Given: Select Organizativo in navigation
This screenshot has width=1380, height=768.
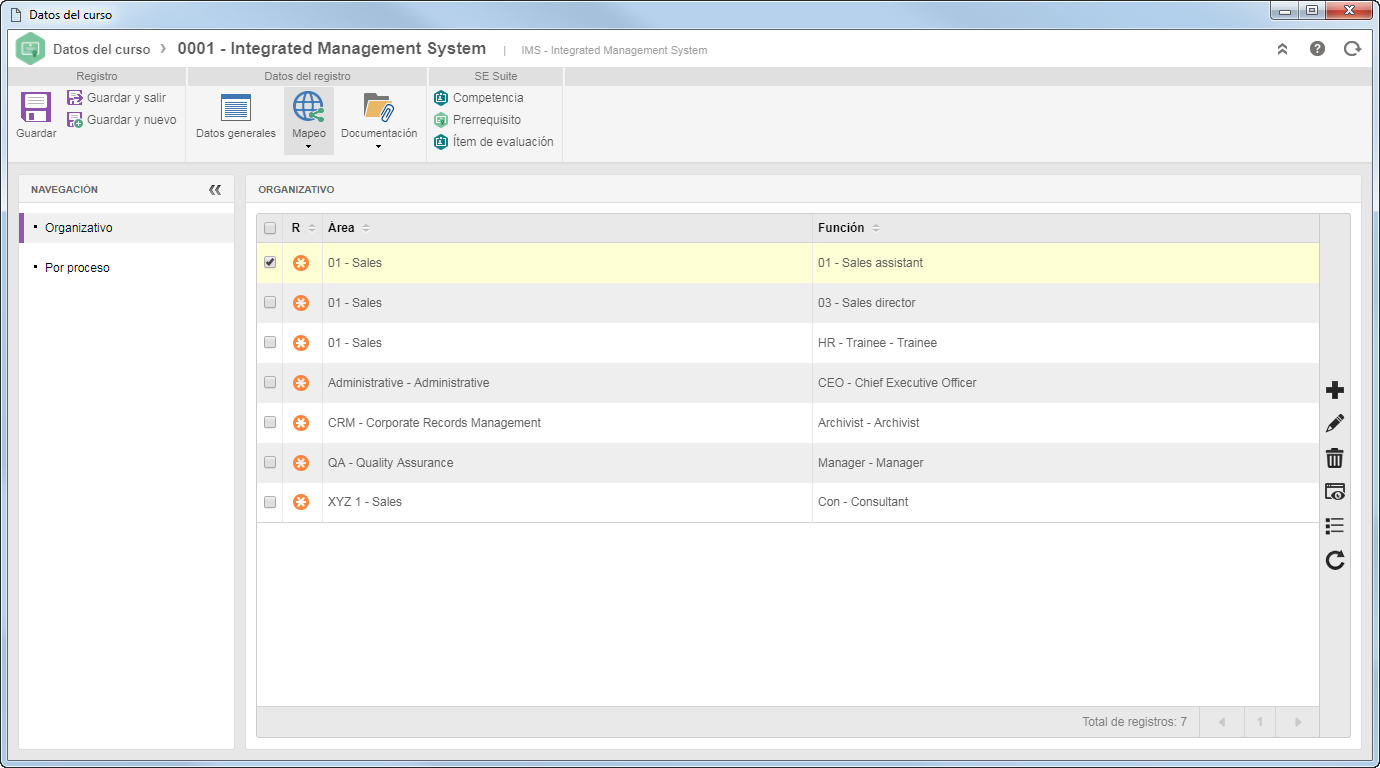Looking at the screenshot, I should pyautogui.click(x=127, y=228).
